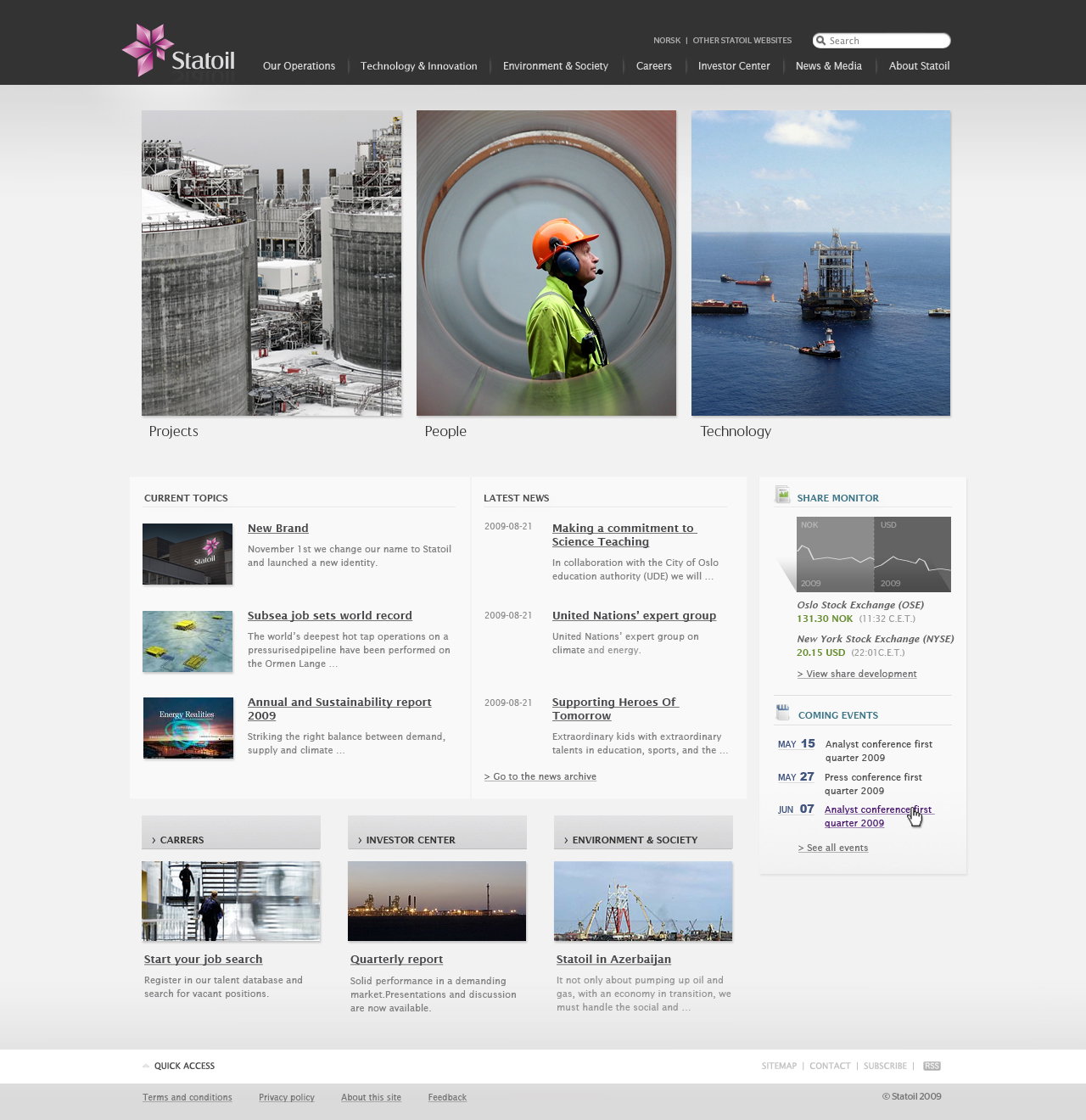
Task: Click the Technology caption
Action: tap(736, 431)
